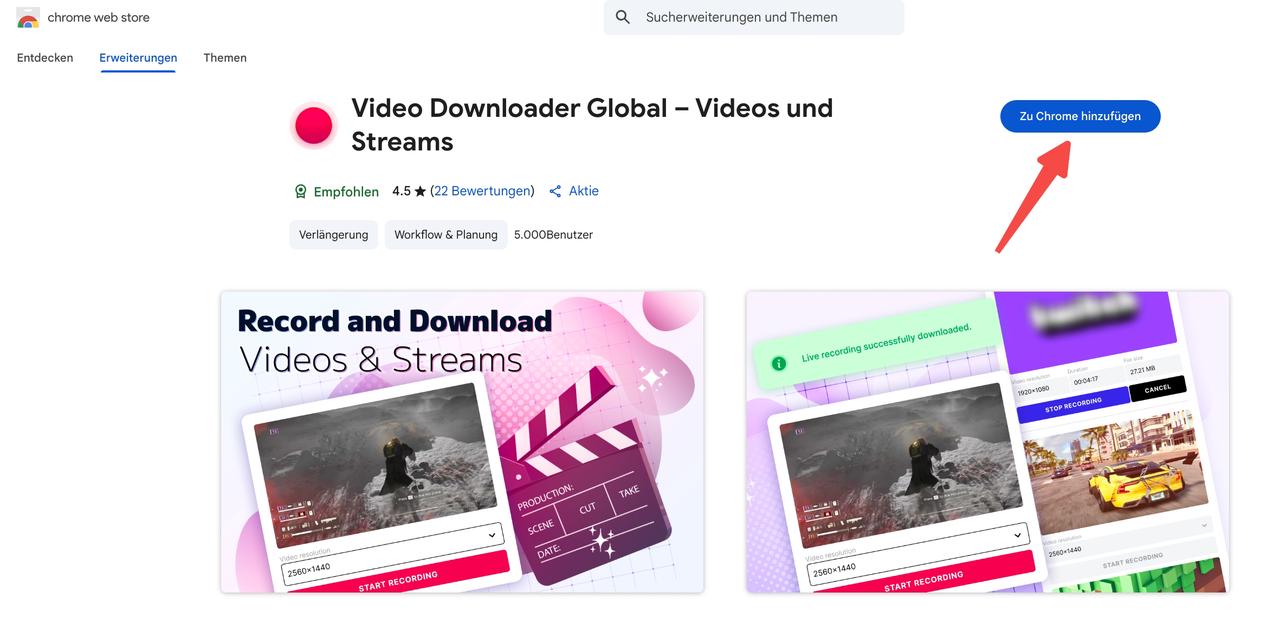Click the share icon next to Aktie

point(556,191)
